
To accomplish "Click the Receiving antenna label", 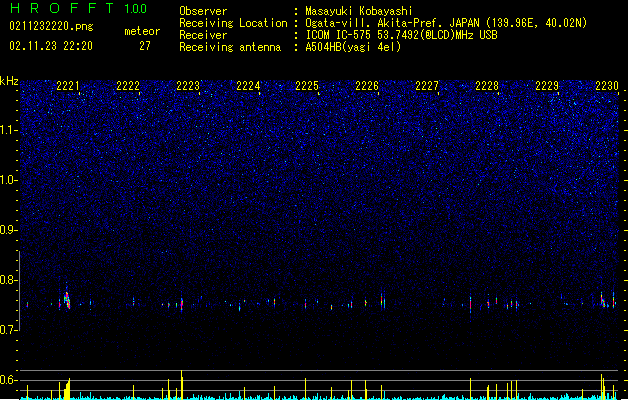I will [230, 47].
